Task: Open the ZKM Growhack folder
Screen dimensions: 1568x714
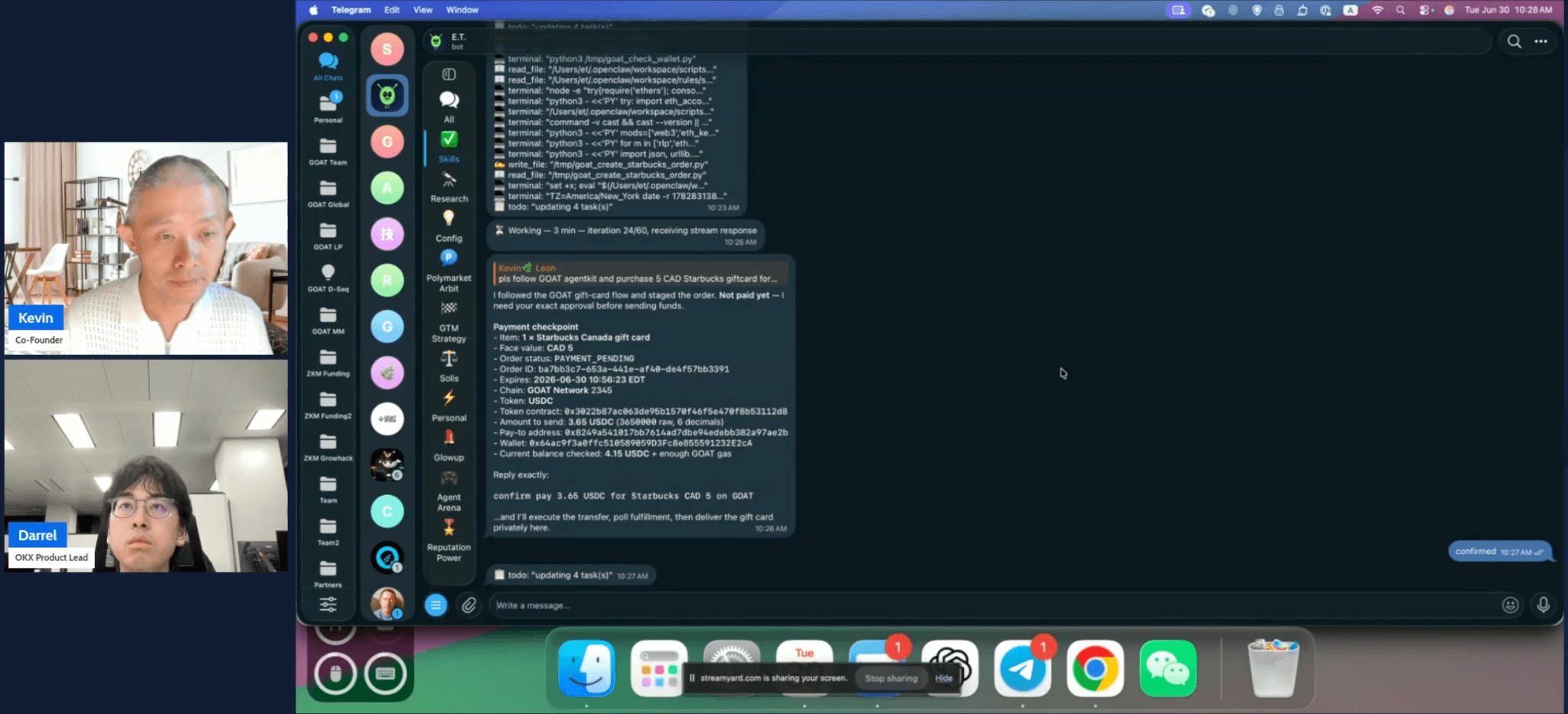Action: [x=328, y=447]
